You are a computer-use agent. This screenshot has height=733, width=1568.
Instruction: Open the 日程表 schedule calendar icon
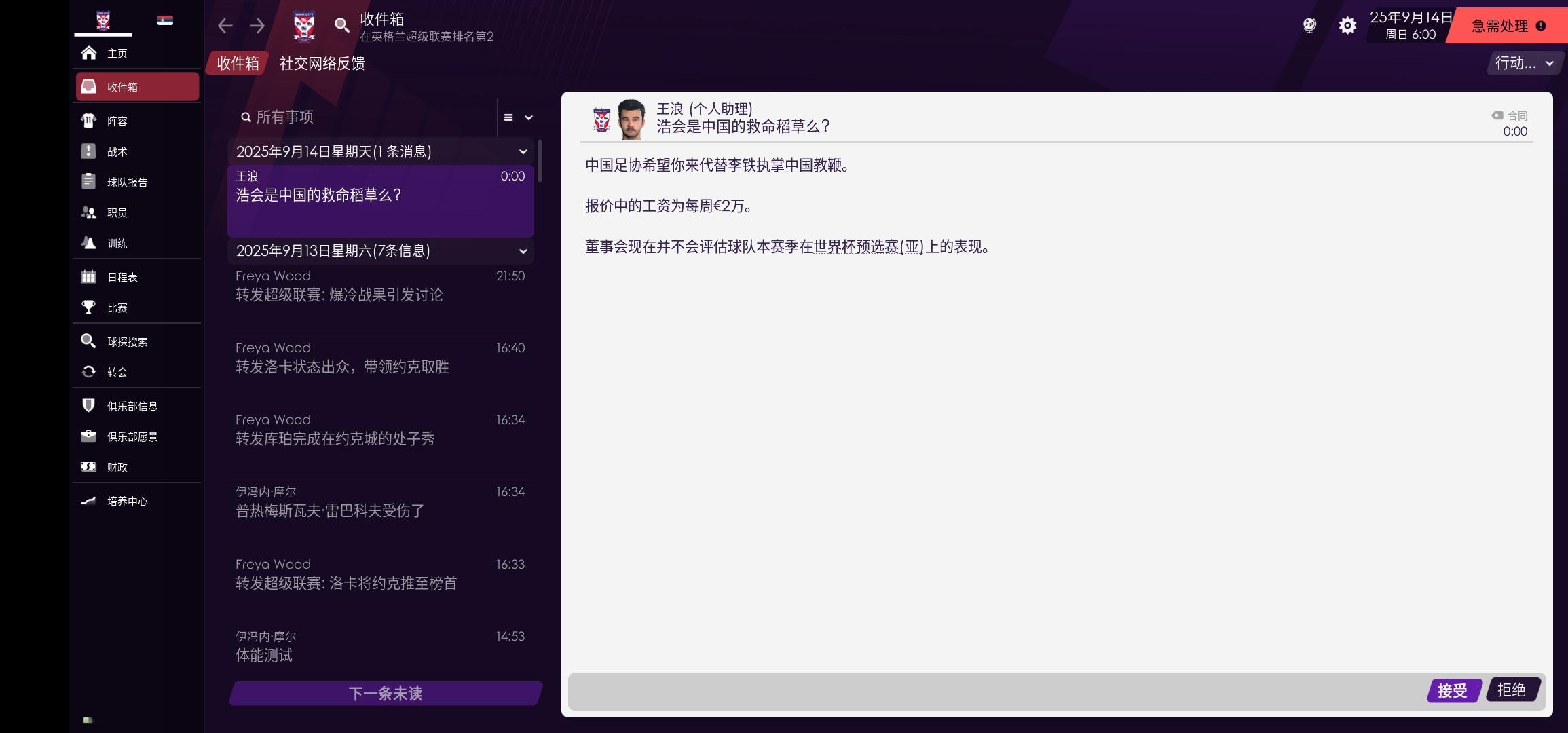pyautogui.click(x=89, y=277)
